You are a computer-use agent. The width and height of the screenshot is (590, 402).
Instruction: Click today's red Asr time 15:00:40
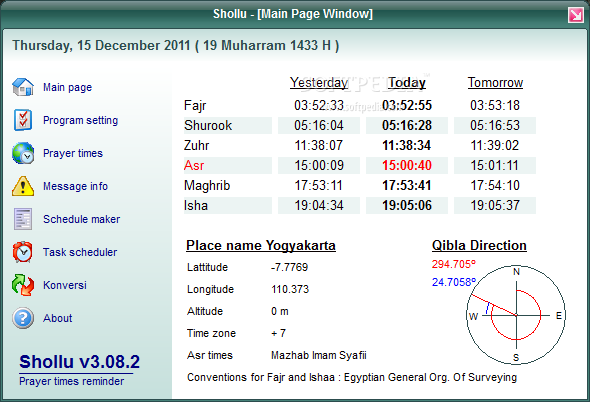(x=407, y=165)
